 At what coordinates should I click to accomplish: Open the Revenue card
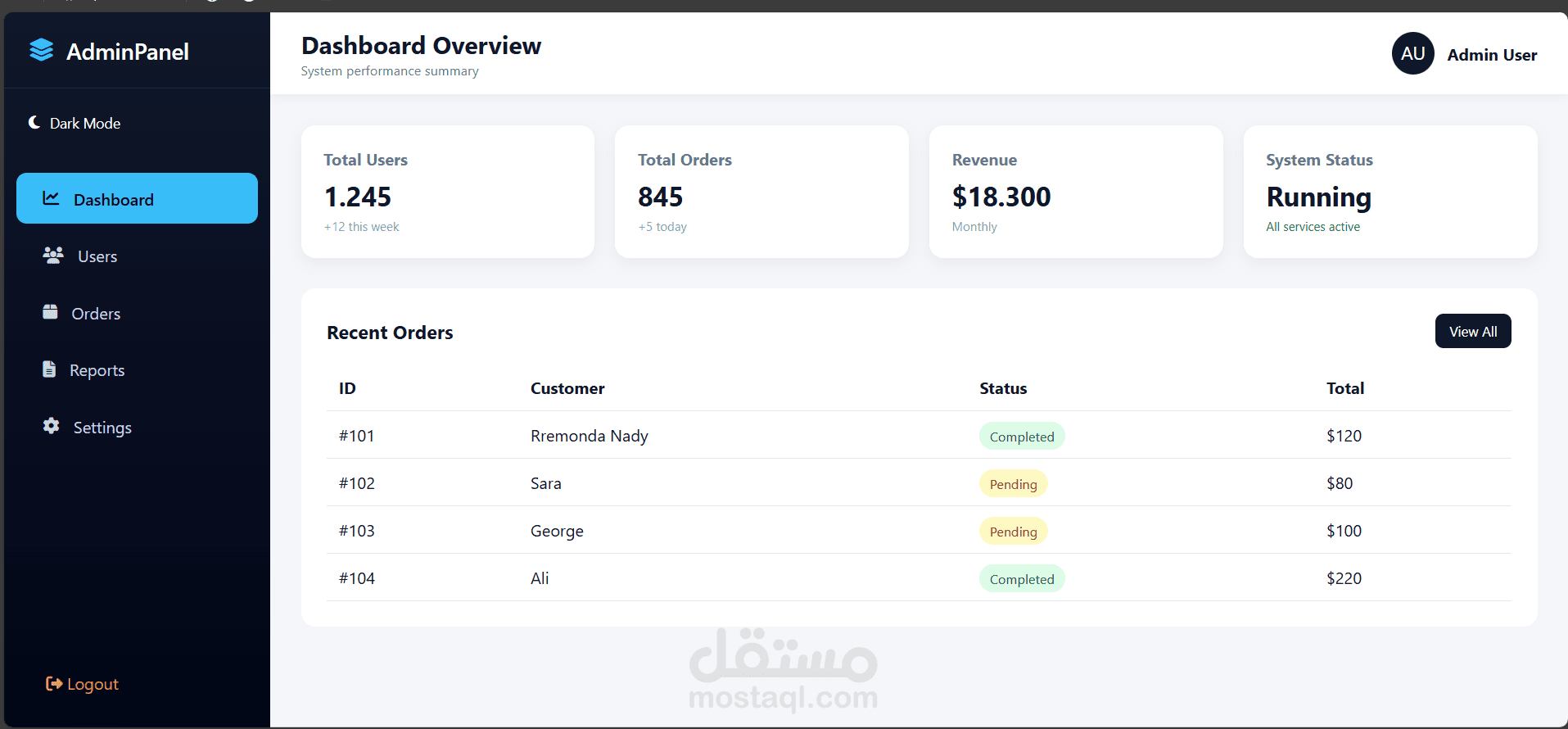(1076, 192)
